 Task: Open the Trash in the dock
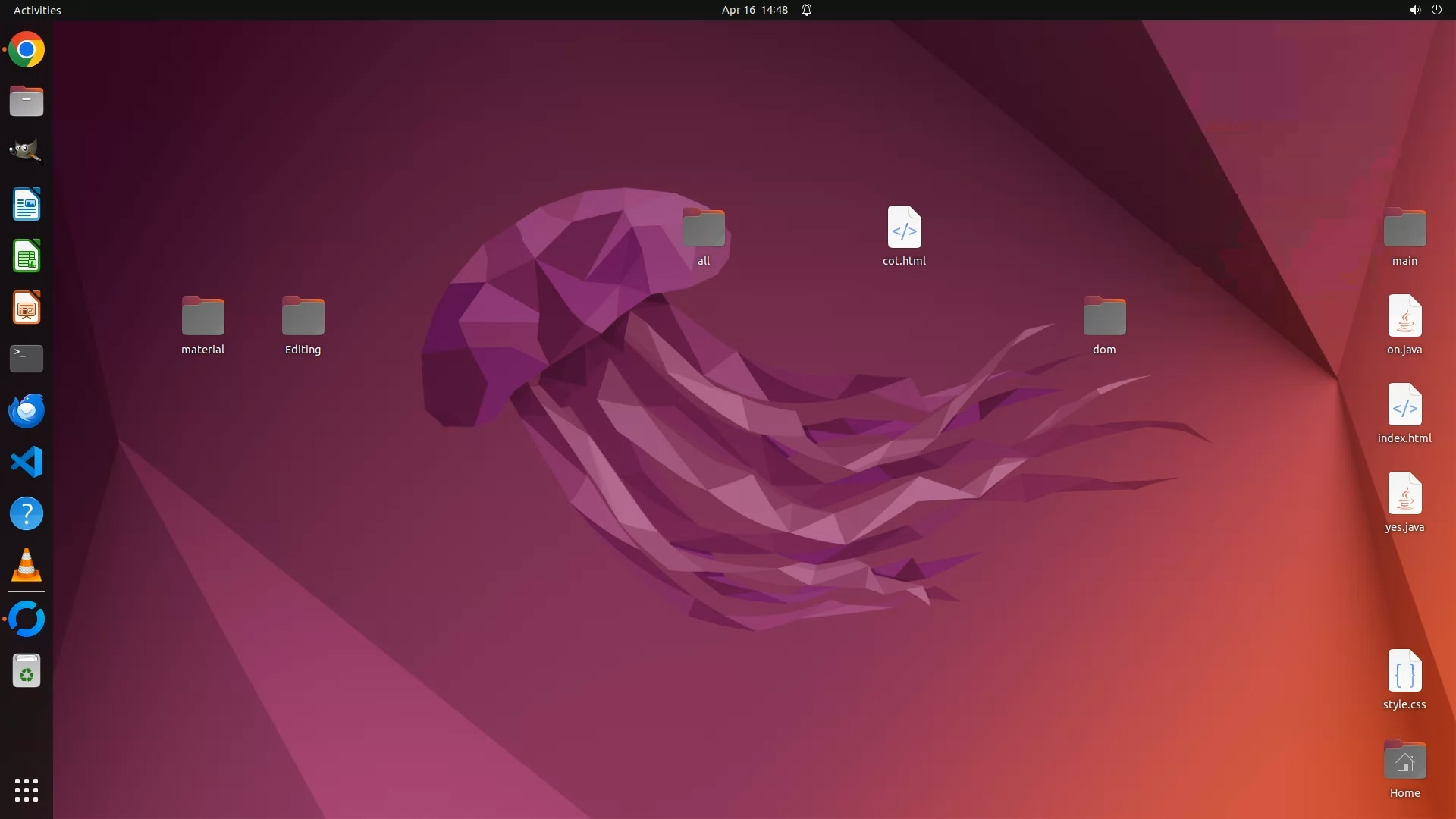(x=27, y=671)
